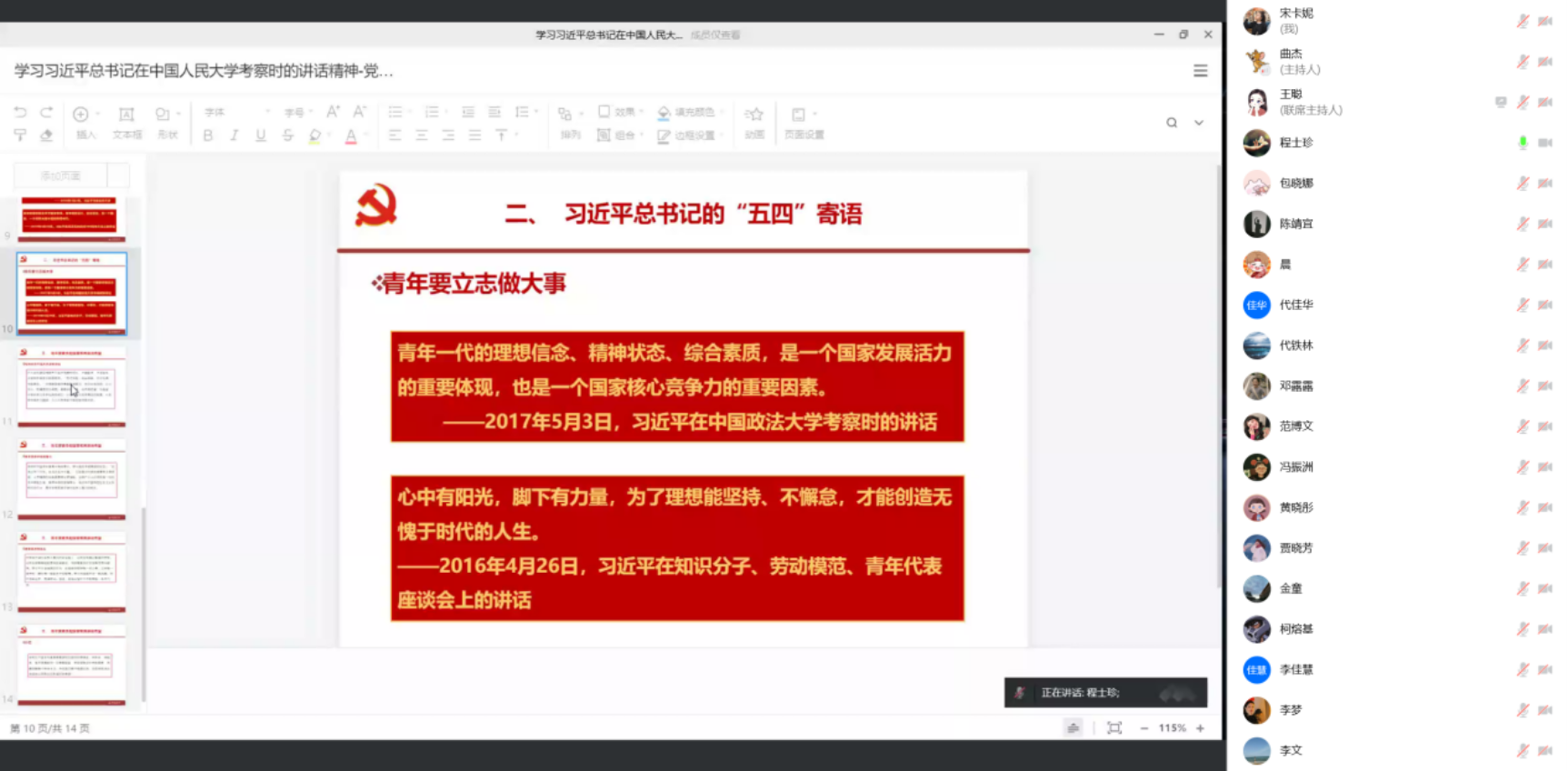
Task: Select slide 11 thumbnail in the panel
Action: [72, 385]
